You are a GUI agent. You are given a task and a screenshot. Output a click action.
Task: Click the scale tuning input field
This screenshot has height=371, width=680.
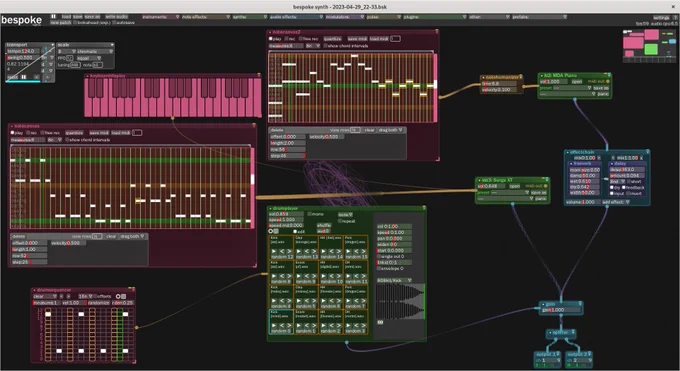(75, 65)
